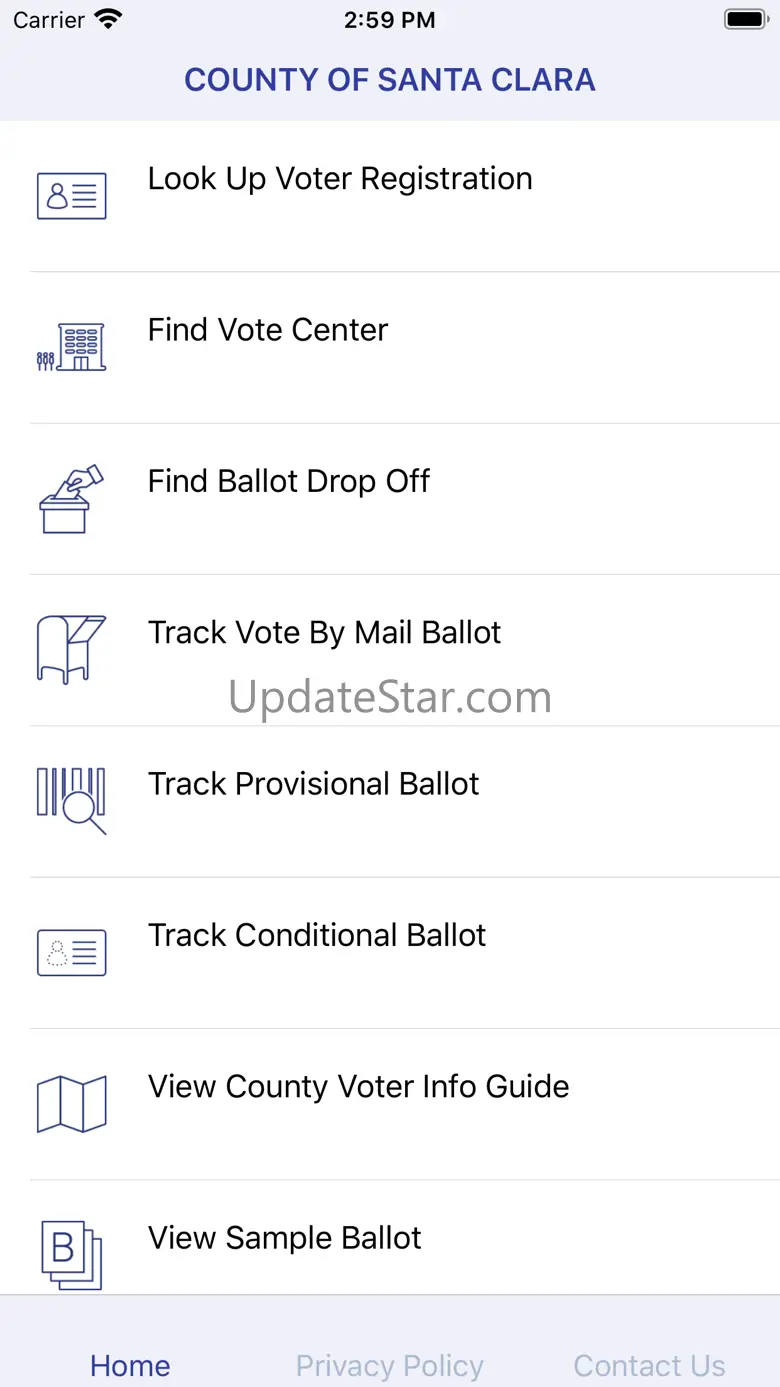Tap the County of Santa Clara header
780x1387 pixels.
390,80
